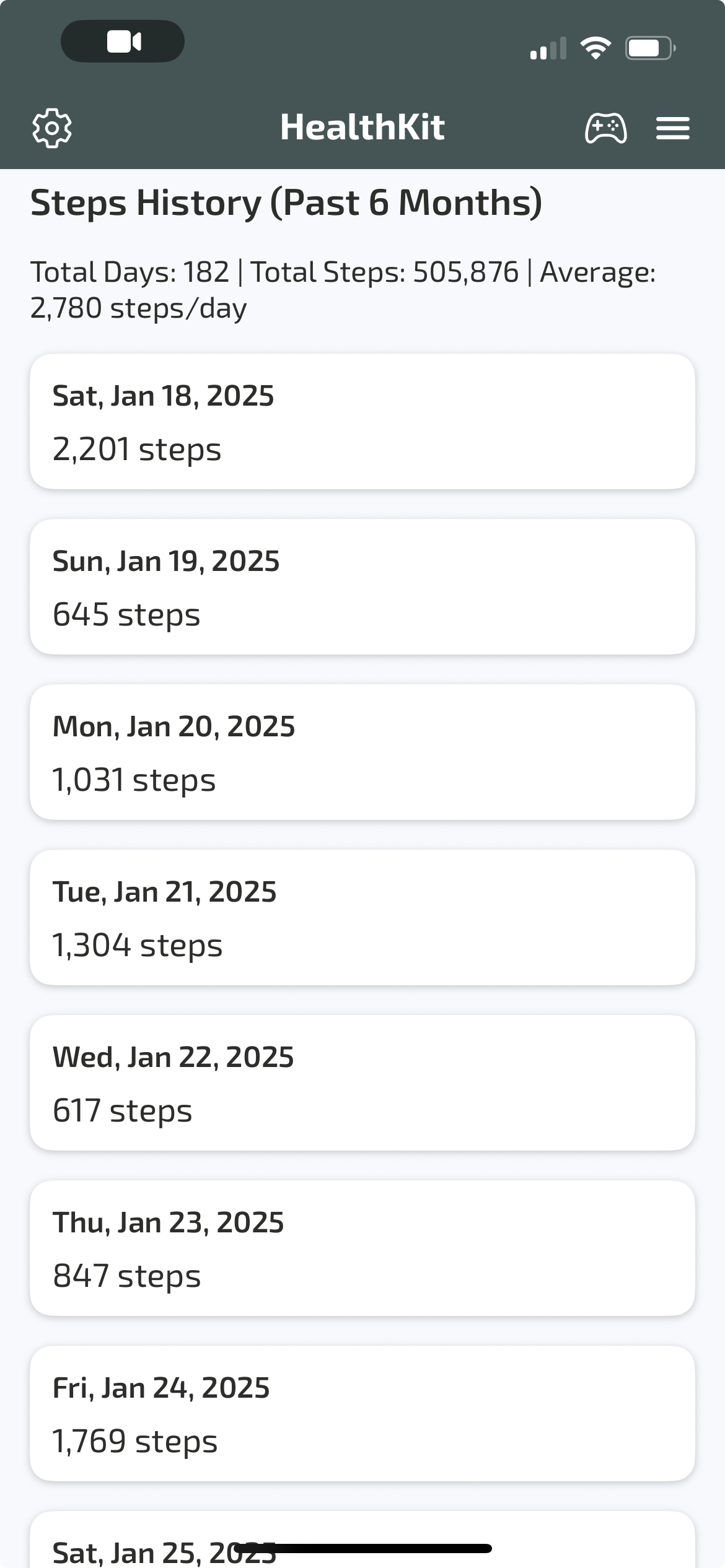Tap the total steps summary text

tap(343, 290)
